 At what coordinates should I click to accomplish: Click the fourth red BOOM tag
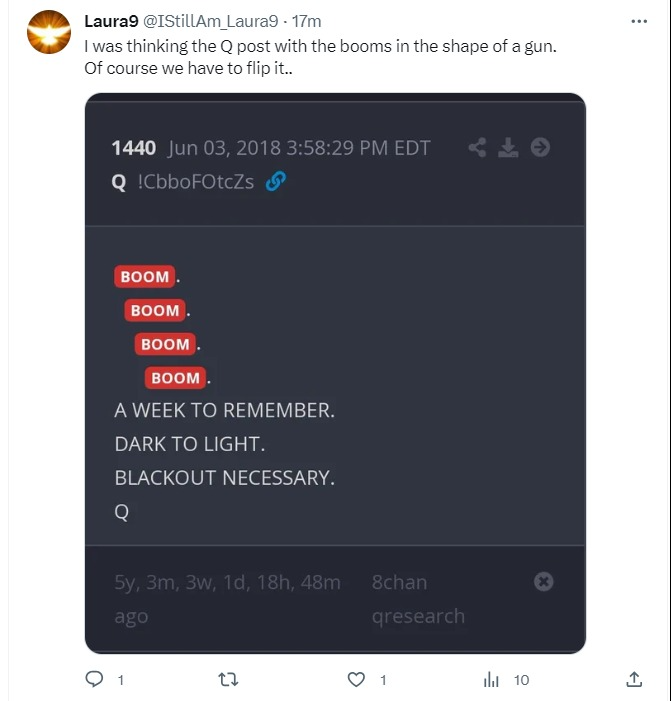point(175,378)
